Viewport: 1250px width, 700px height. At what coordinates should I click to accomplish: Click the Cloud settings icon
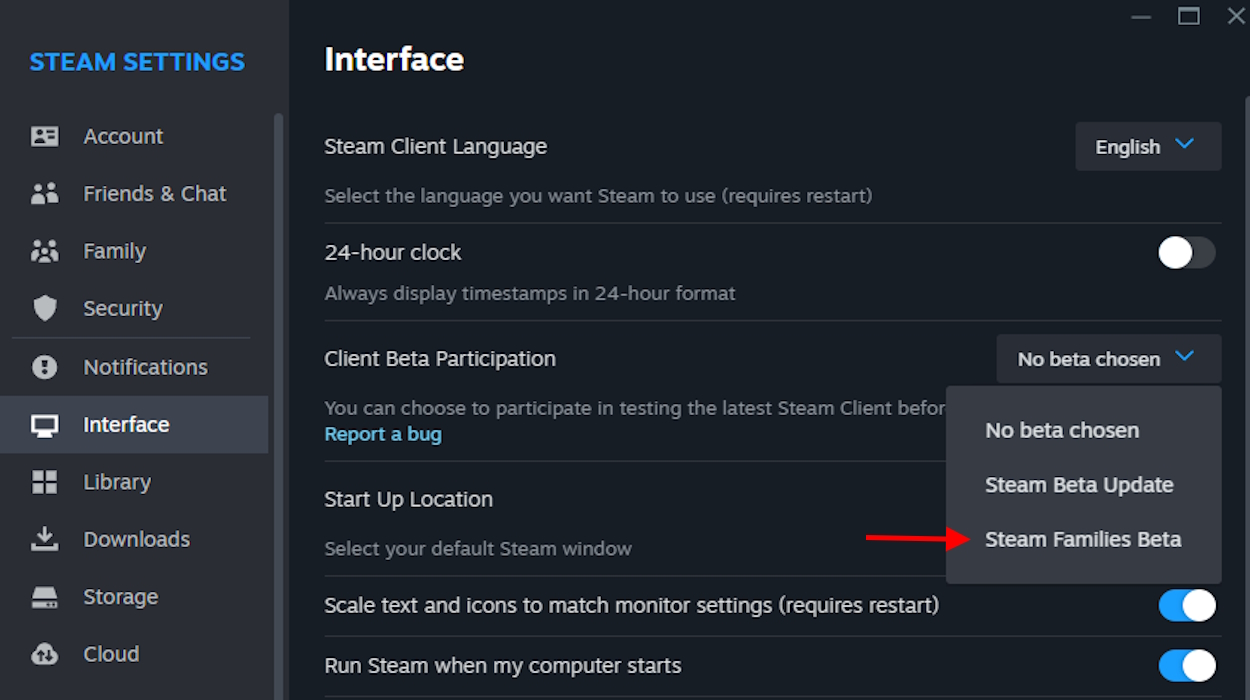45,654
